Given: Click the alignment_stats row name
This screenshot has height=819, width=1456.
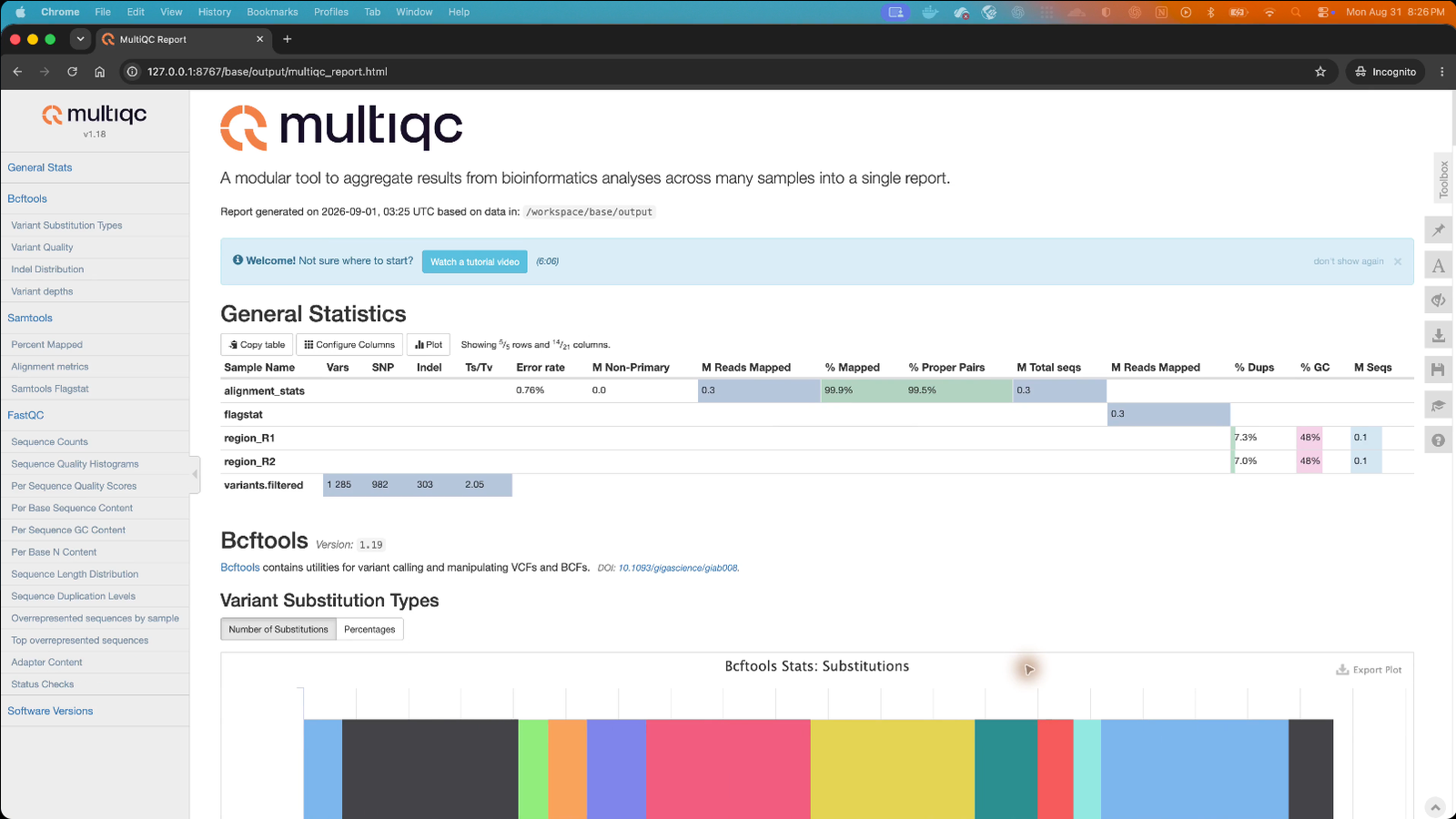Looking at the screenshot, I should point(264,391).
